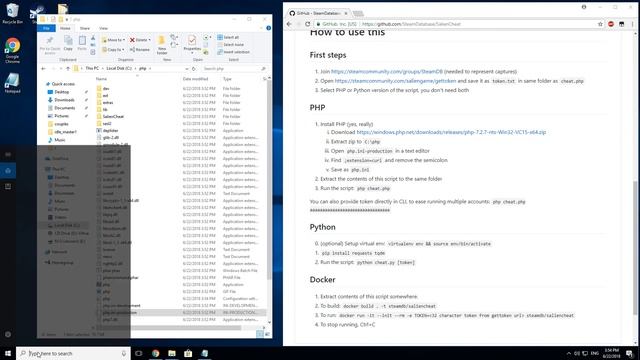Click the Explorer help question mark icon
This screenshot has width=640, height=360.
[x=269, y=28]
